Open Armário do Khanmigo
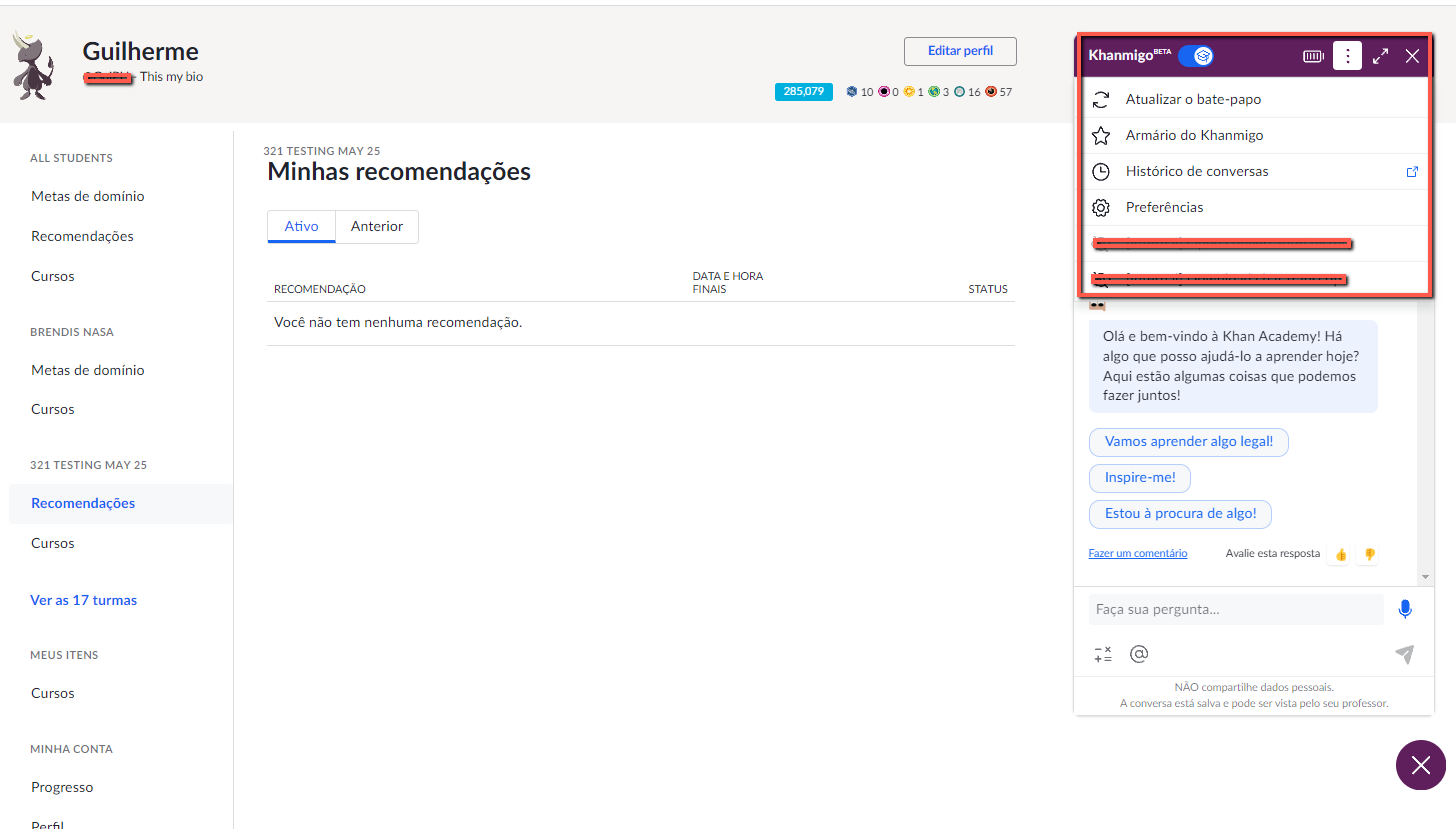The image size is (1456, 829). [1255, 135]
